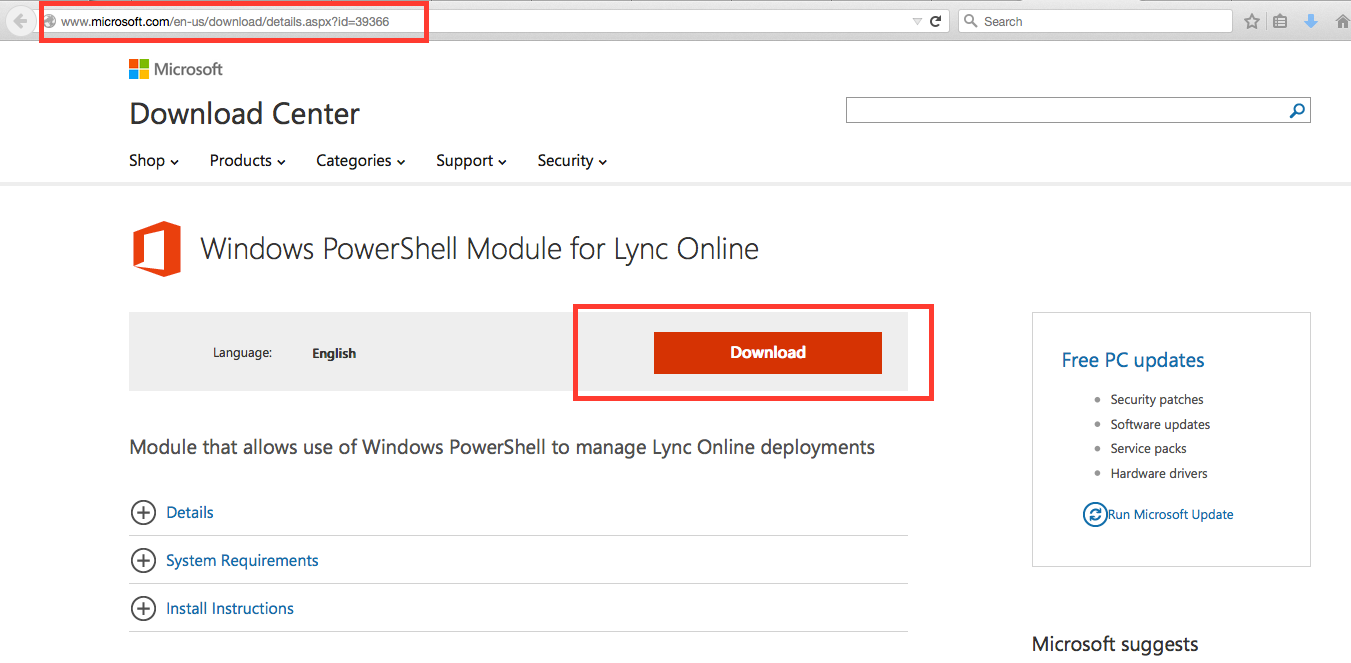
Task: Open the Run Microsoft Update link
Action: coord(1171,515)
